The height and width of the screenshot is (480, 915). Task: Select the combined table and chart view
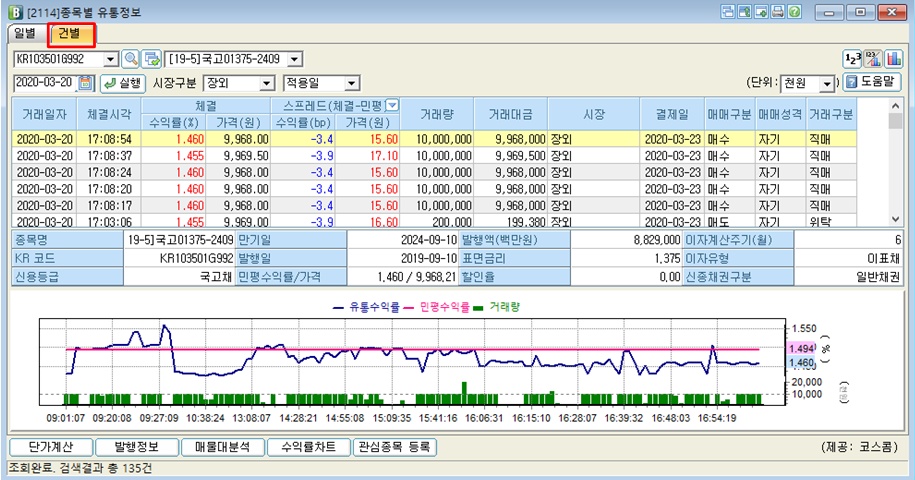[873, 58]
